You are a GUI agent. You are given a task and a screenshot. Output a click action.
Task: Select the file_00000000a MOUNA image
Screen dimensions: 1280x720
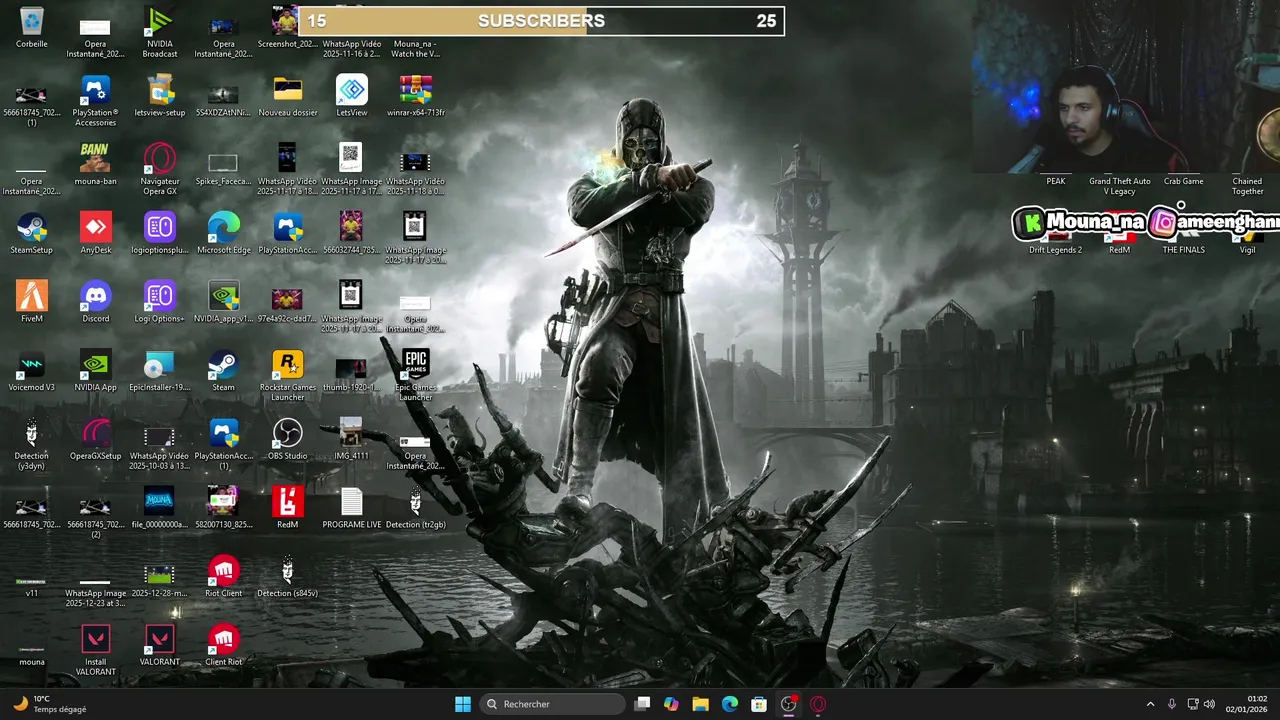tap(159, 508)
